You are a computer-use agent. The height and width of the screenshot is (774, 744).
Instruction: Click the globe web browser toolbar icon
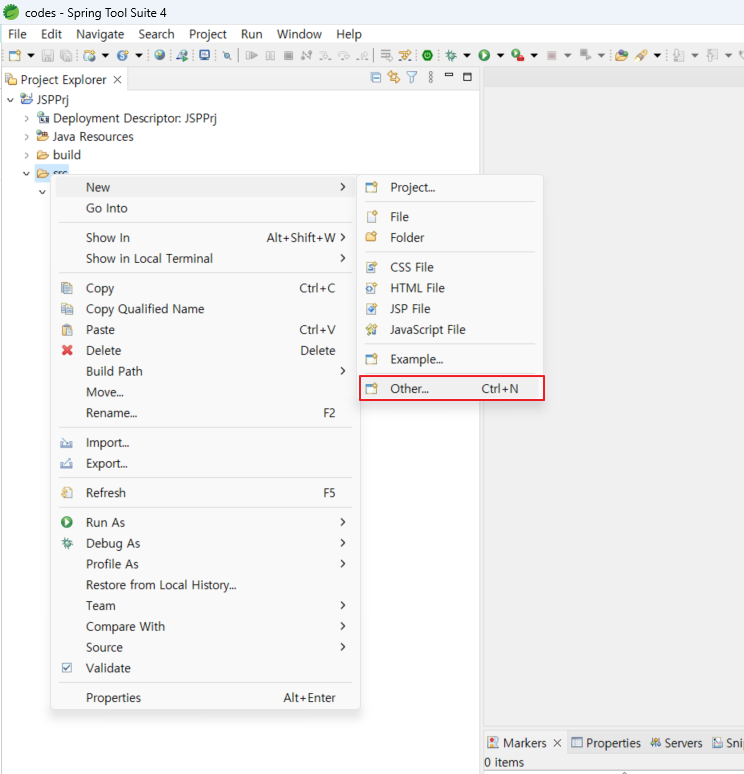pos(159,55)
